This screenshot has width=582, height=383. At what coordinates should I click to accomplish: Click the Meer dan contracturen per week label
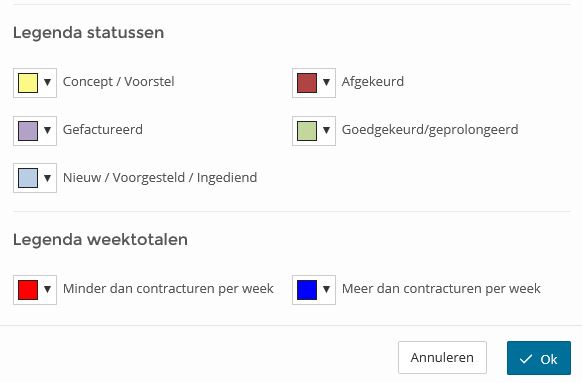click(x=441, y=289)
